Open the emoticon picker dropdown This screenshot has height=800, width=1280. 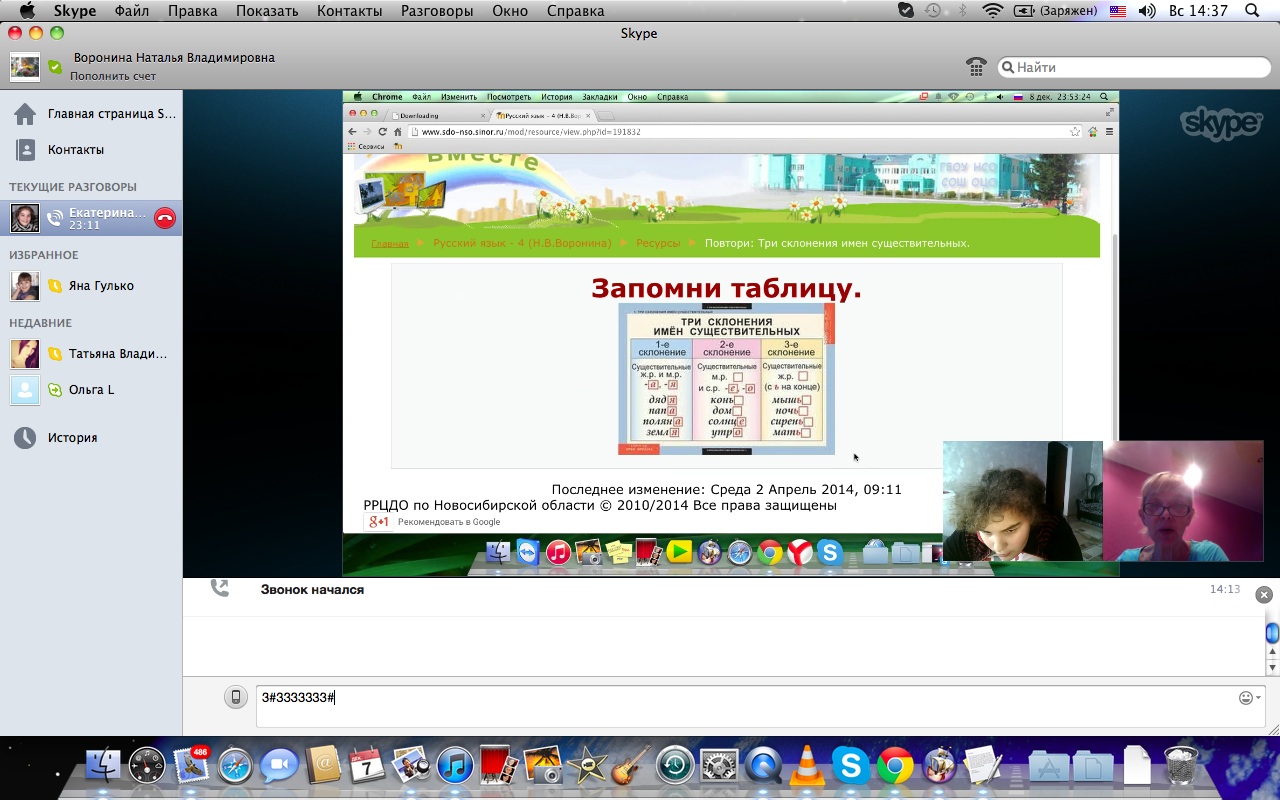pyautogui.click(x=1249, y=697)
